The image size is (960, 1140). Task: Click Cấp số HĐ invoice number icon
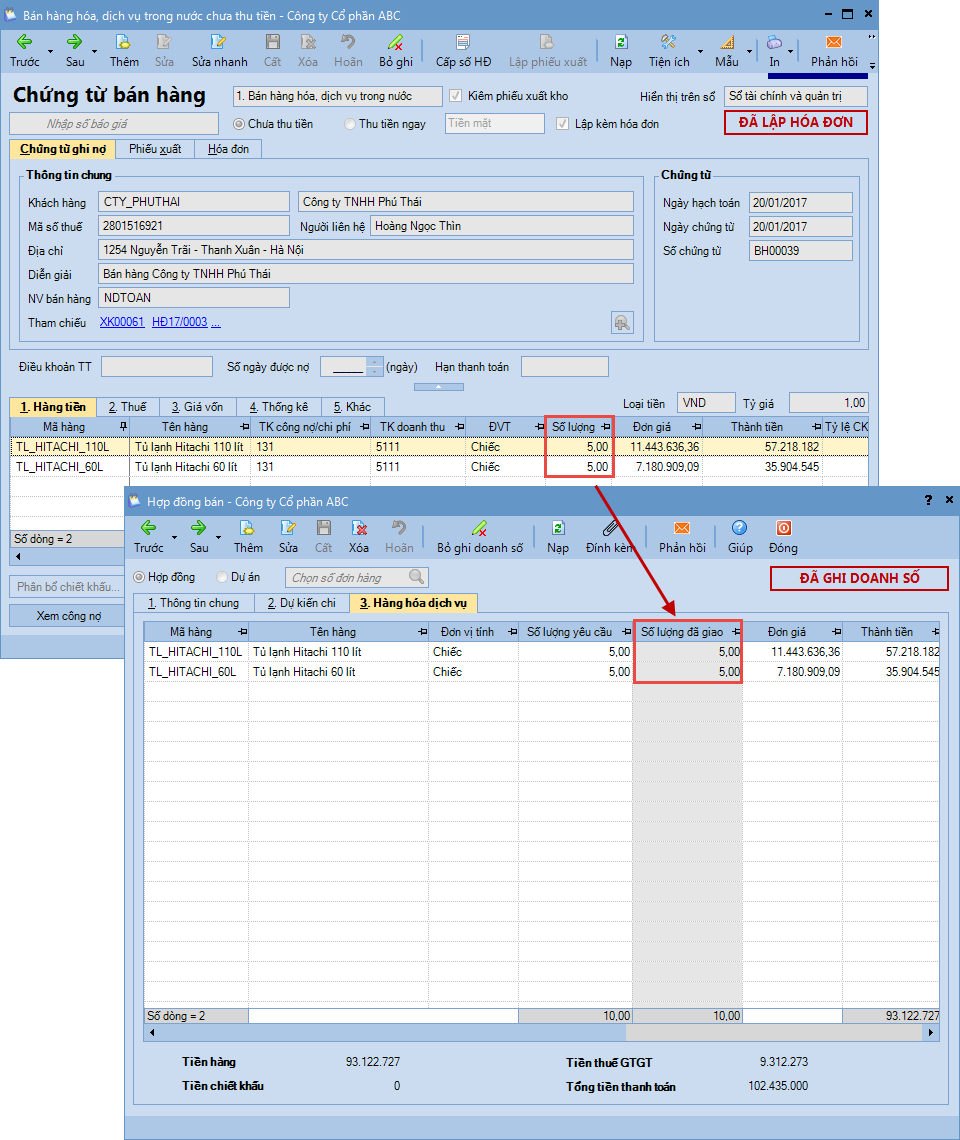(x=463, y=43)
